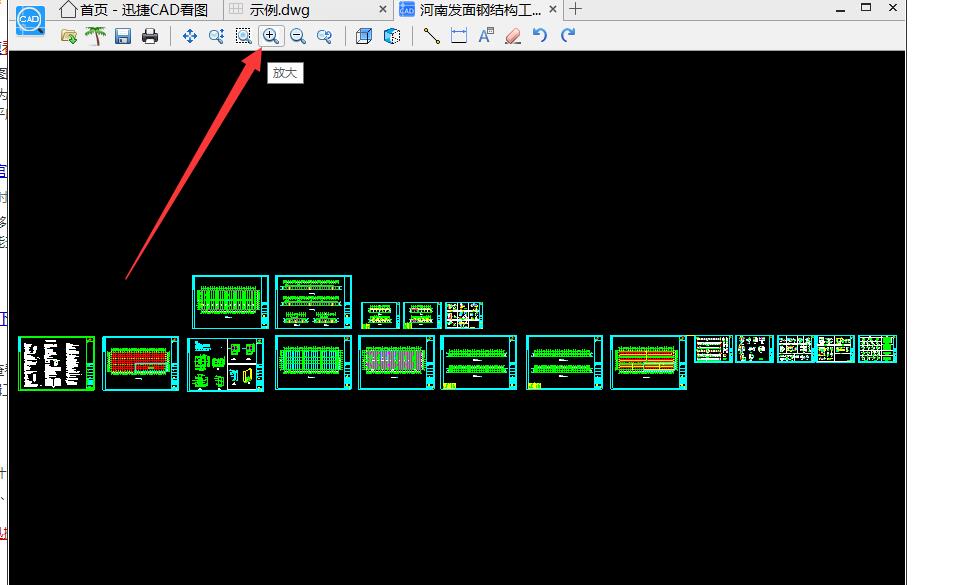Click the zoom in (放大) button
The height and width of the screenshot is (585, 957).
coord(270,36)
